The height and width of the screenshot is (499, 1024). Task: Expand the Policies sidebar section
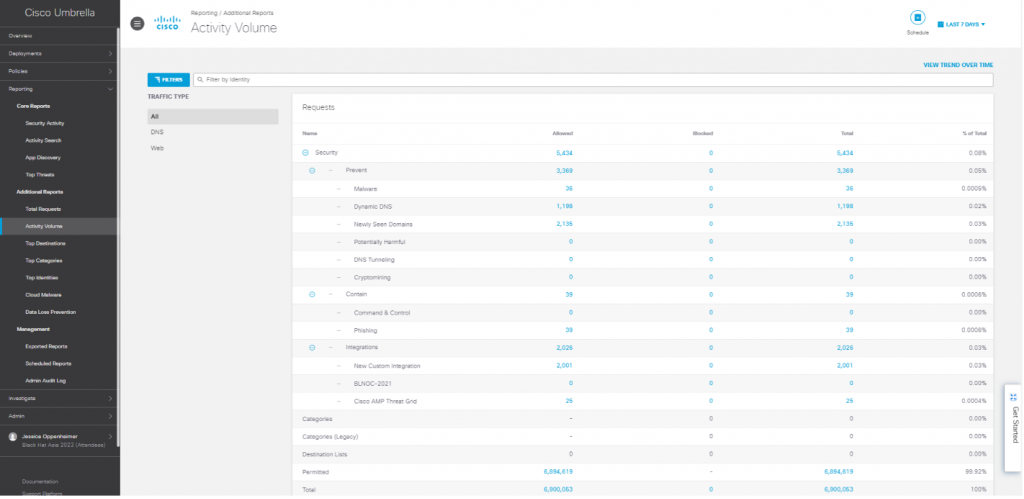58,71
